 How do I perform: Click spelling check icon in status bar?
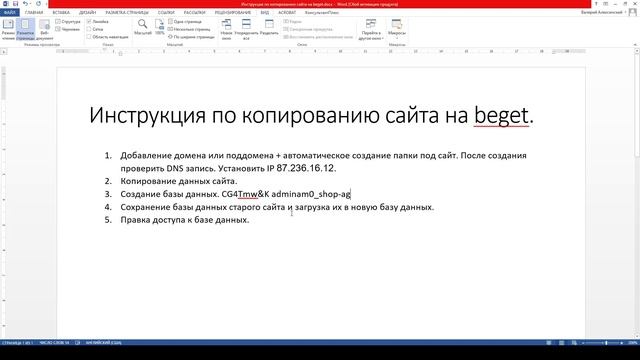[x=78, y=343]
